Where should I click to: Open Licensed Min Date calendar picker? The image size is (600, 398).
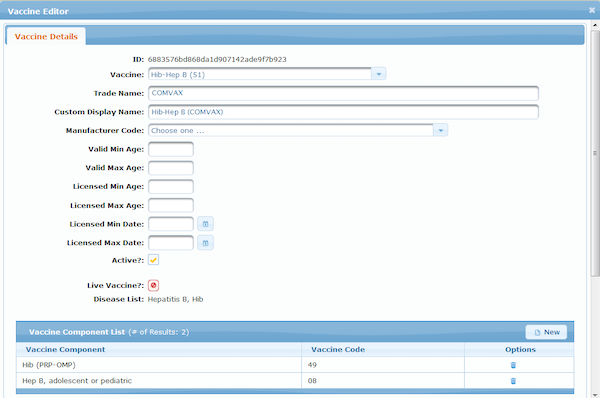point(205,224)
